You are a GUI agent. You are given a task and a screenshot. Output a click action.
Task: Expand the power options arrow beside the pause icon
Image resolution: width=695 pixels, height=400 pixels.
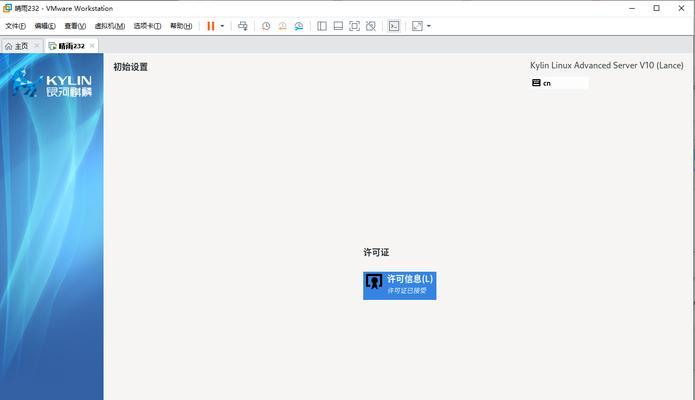pyautogui.click(x=223, y=26)
